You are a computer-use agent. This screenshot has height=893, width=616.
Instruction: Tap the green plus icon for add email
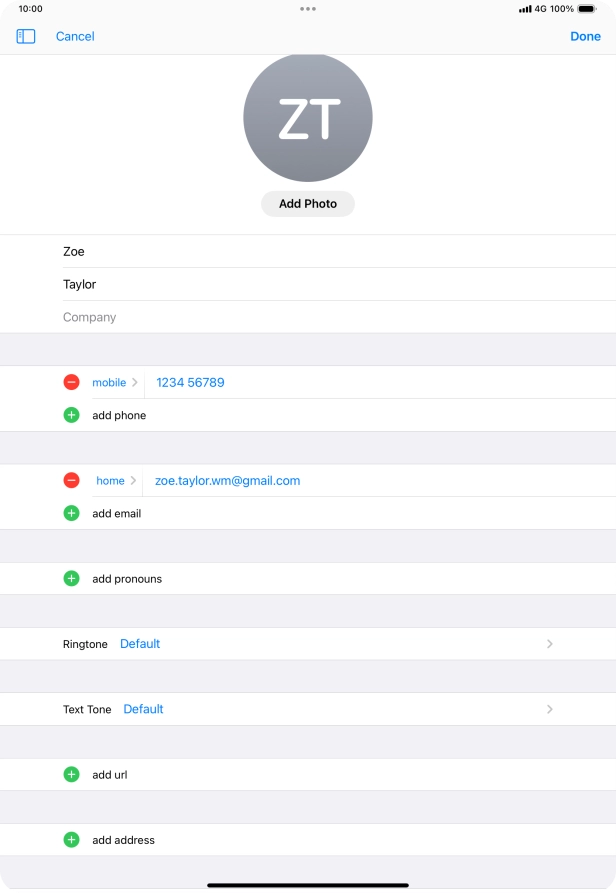71,513
